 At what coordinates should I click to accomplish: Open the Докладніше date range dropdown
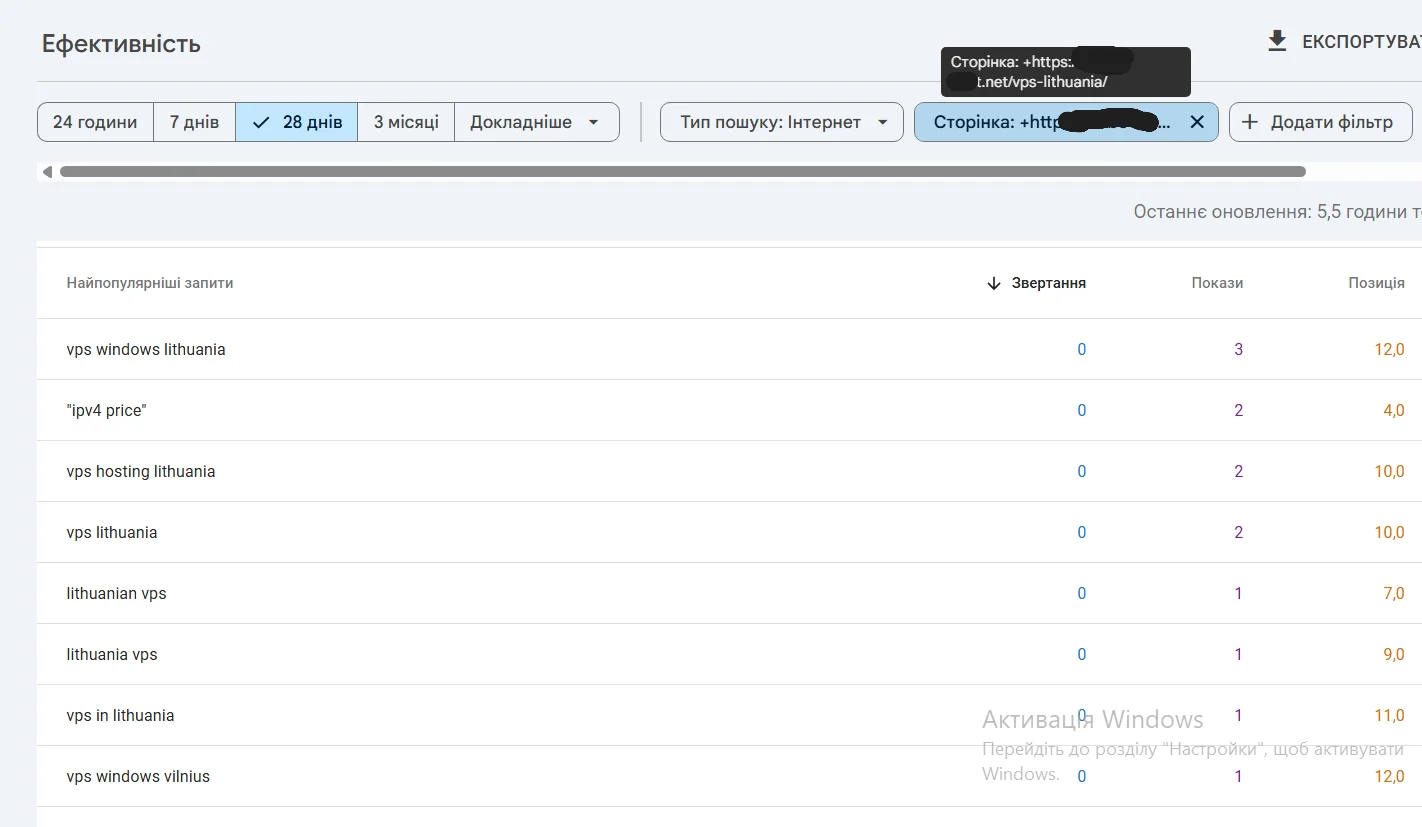[536, 121]
